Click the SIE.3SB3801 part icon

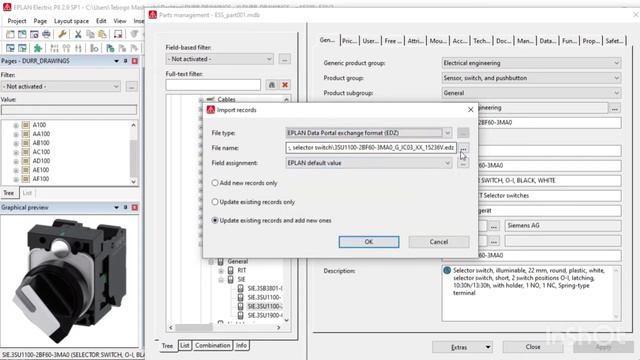click(x=240, y=288)
